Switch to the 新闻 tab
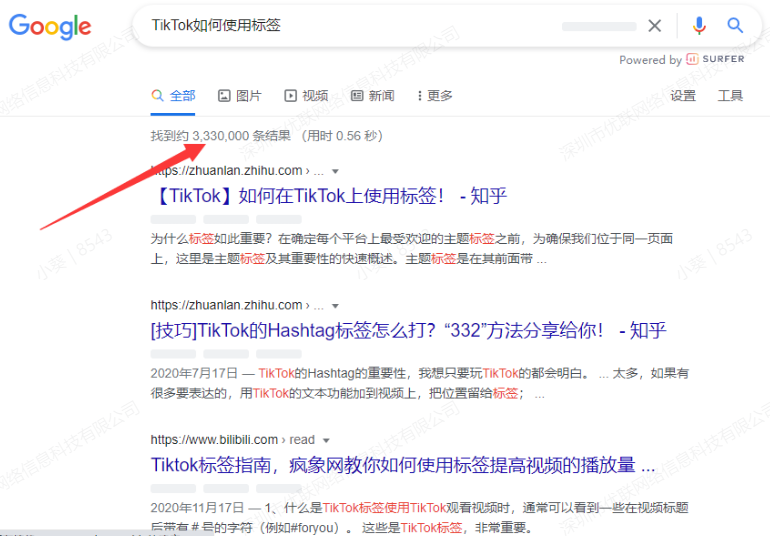This screenshot has height=536, width=770. click(x=373, y=95)
